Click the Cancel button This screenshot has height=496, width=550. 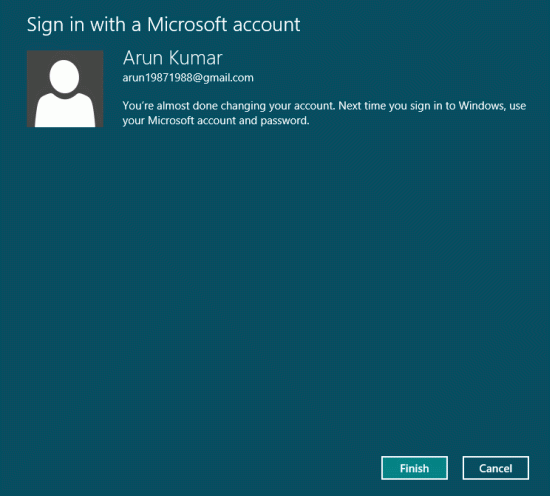coord(496,468)
